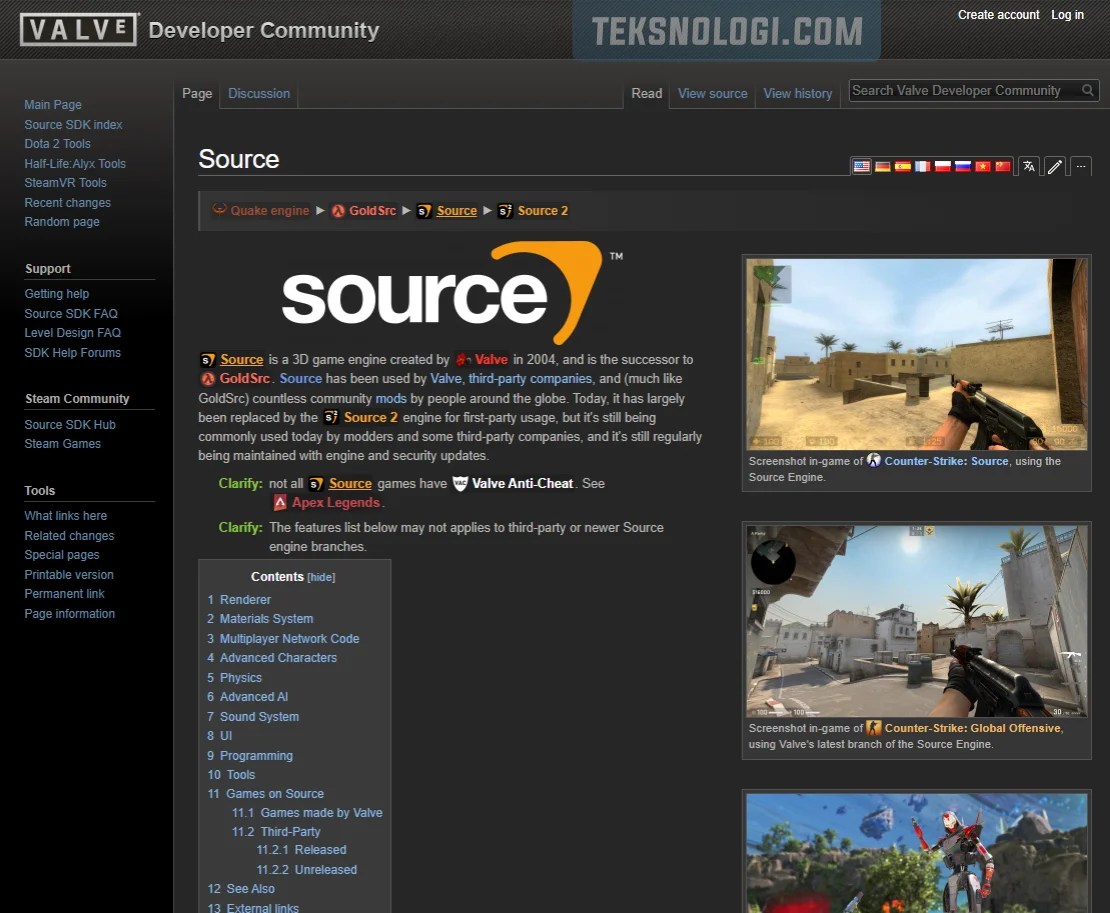Switch to the Vietnamese flag language icon
The width and height of the screenshot is (1110, 913).
pos(983,166)
